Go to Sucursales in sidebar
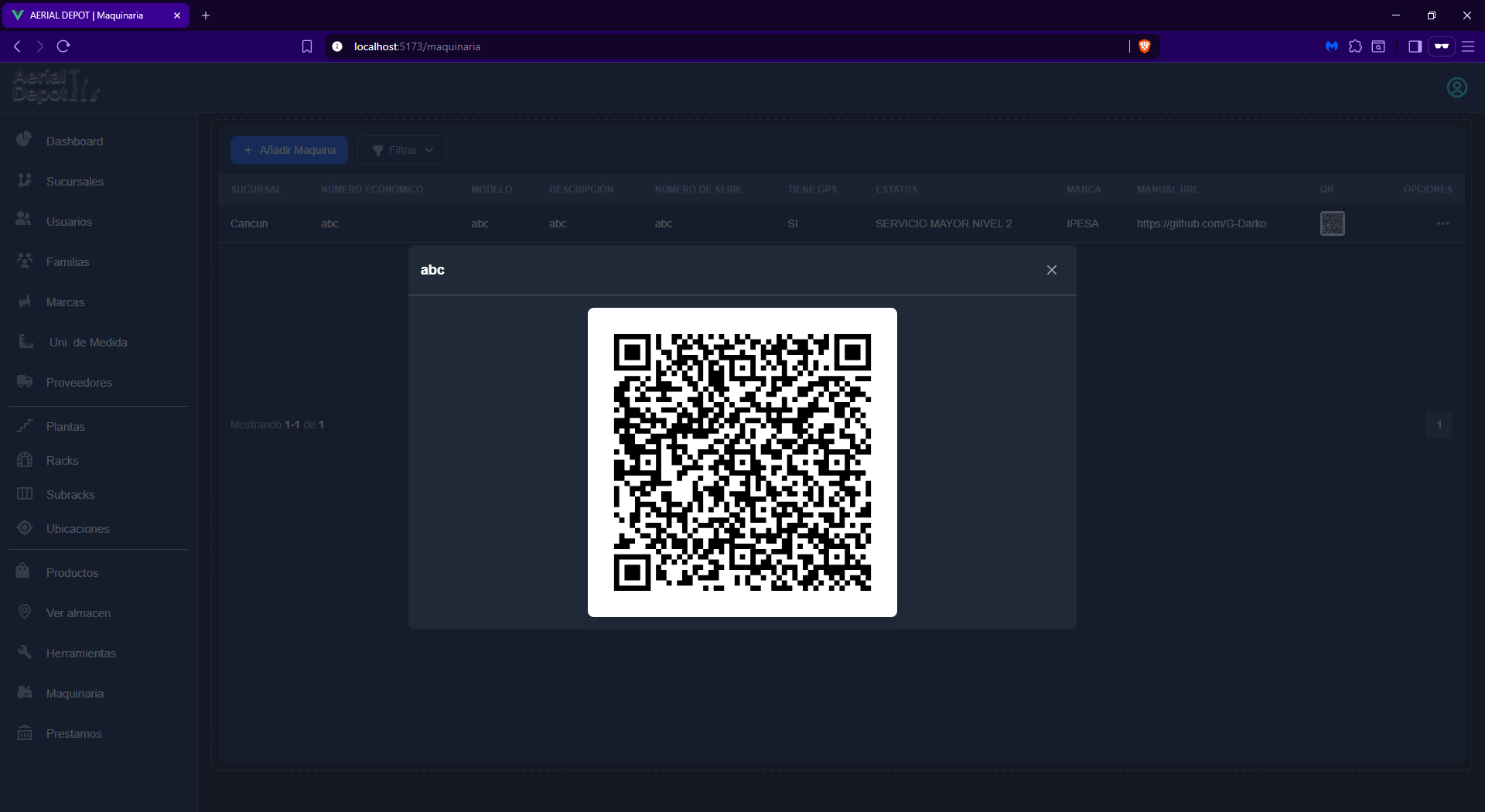1485x812 pixels. click(74, 182)
